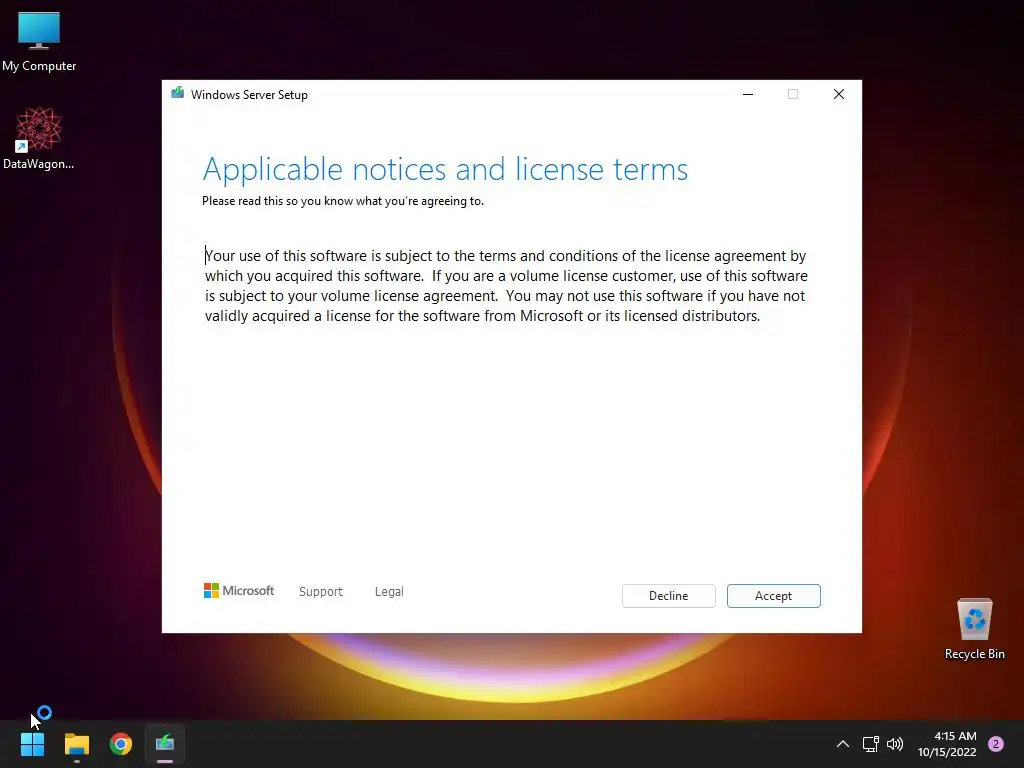Open the Legal link

point(389,592)
